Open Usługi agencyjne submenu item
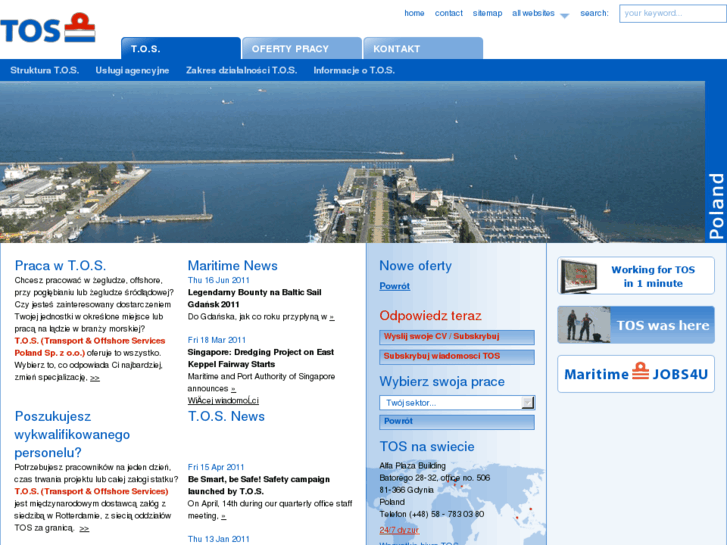Screen dimensions: 727x545 point(132,71)
